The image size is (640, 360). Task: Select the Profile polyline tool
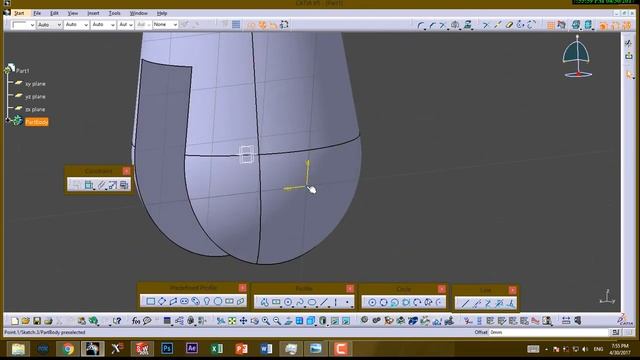tap(264, 302)
